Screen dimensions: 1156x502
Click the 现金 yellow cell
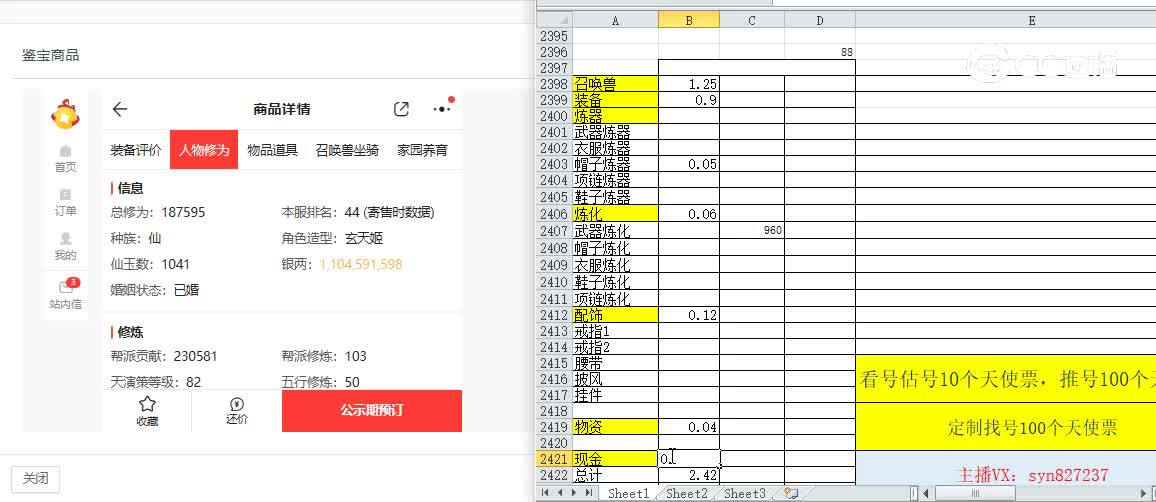click(x=616, y=459)
